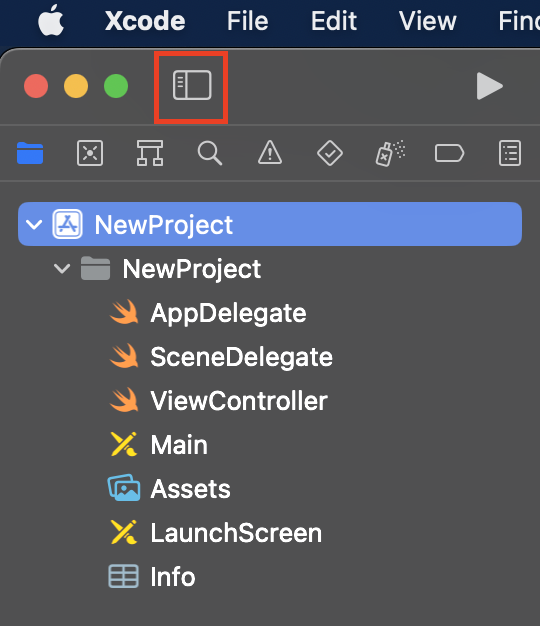540x626 pixels.
Task: Open the Source Control navigator
Action: click(90, 153)
